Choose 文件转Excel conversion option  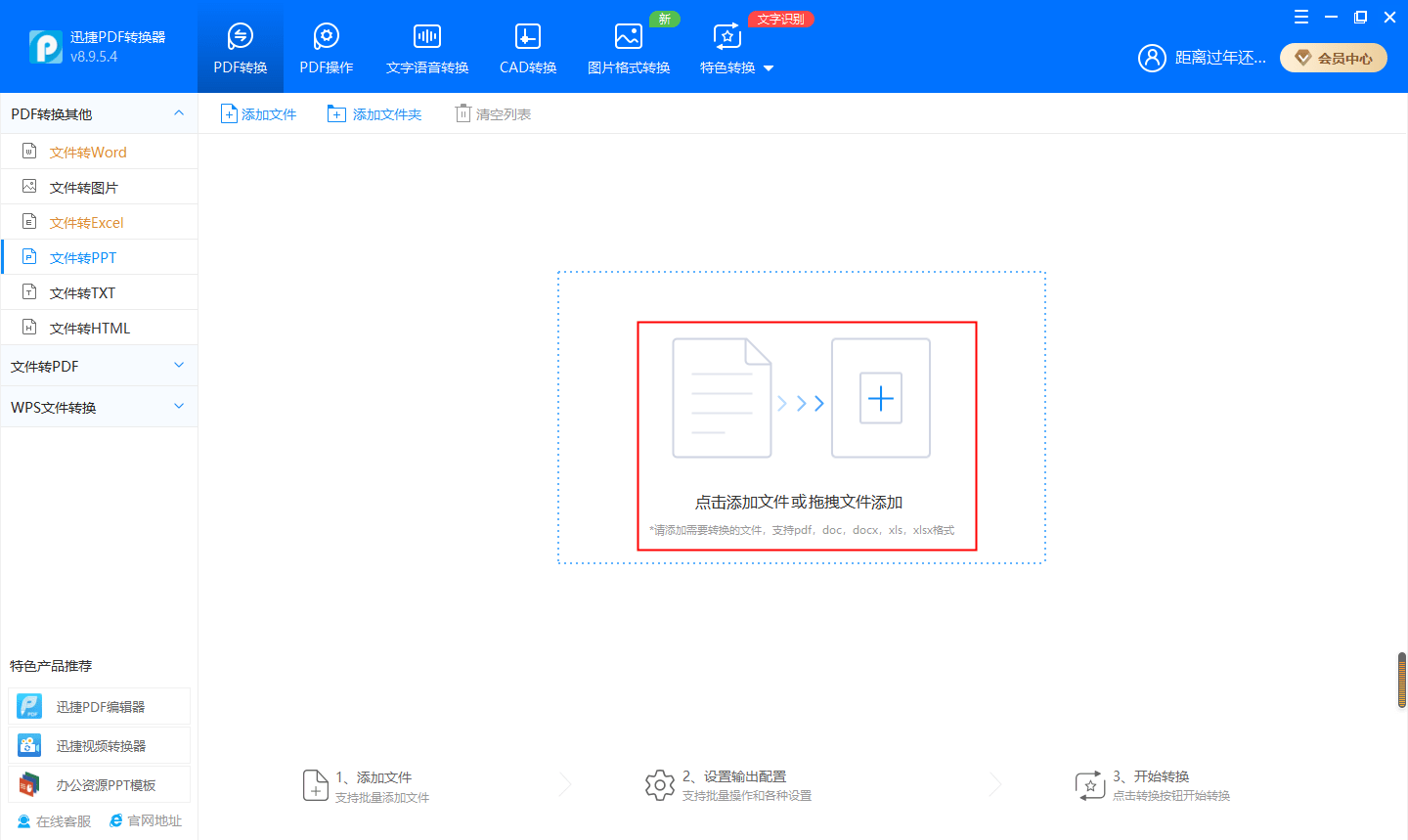(x=86, y=223)
